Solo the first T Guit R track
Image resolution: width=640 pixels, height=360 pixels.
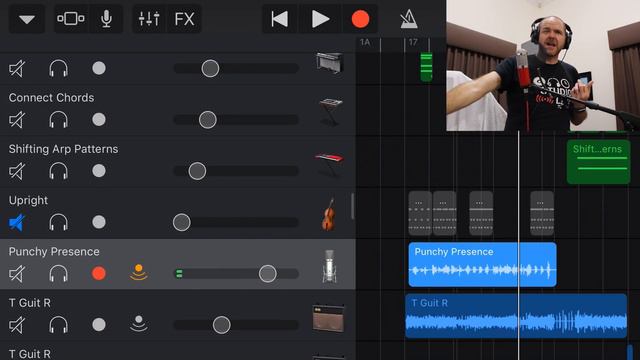pyautogui.click(x=58, y=325)
